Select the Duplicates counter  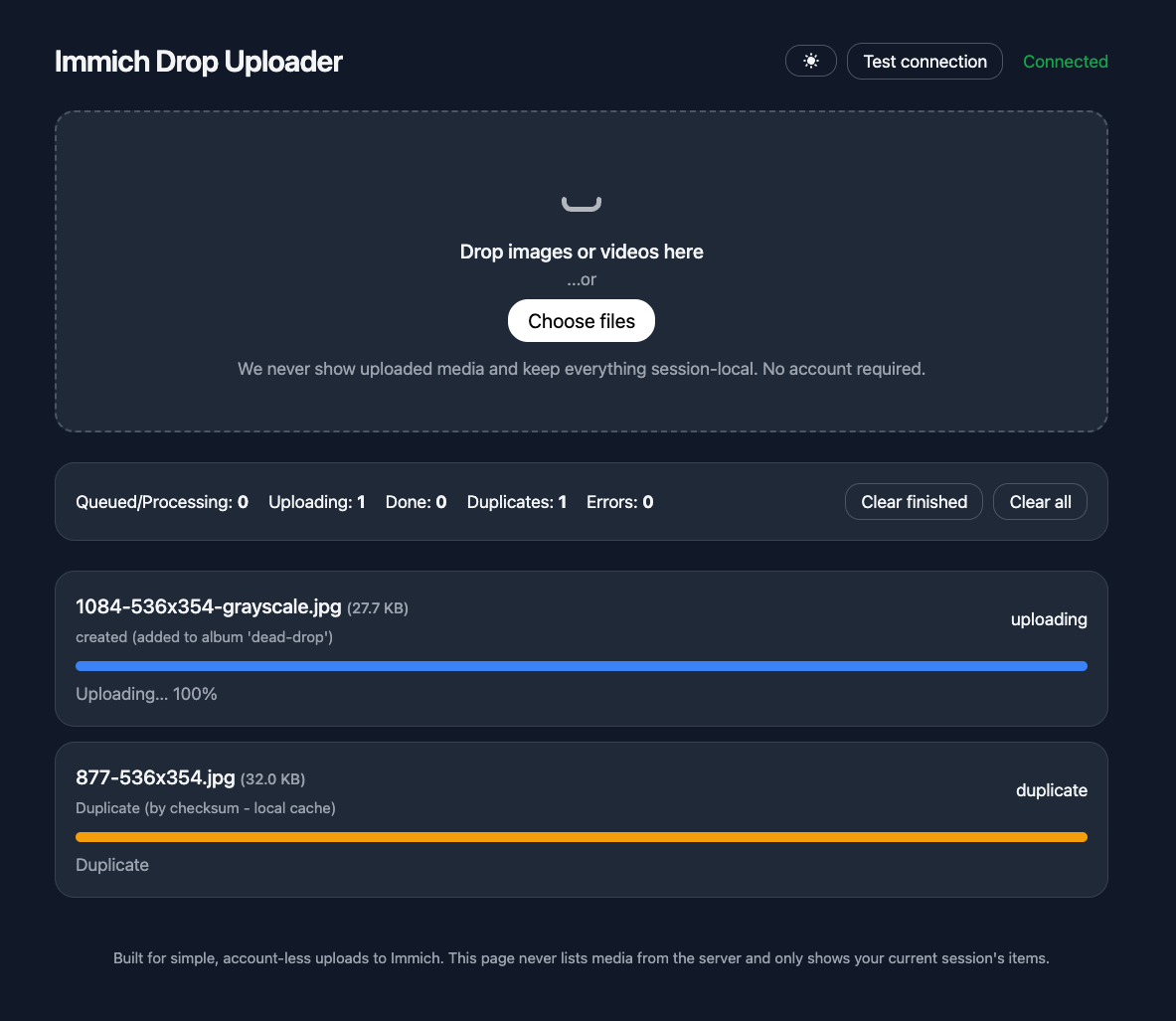click(x=516, y=502)
